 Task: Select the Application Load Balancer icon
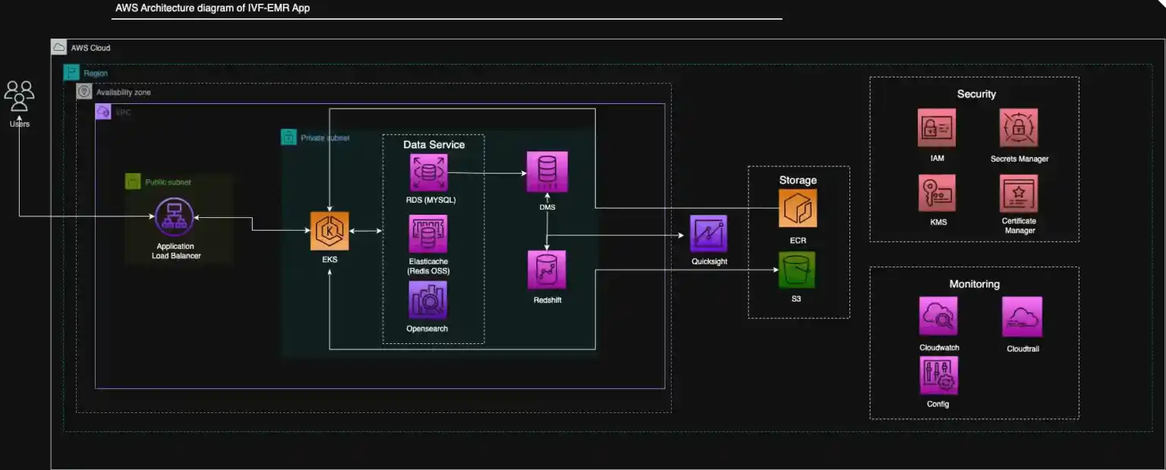point(175,218)
